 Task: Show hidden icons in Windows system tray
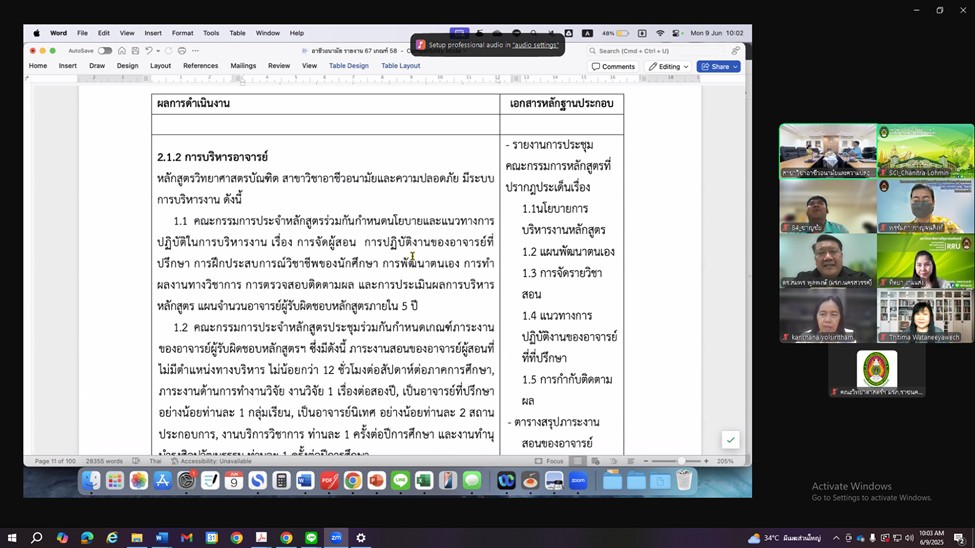click(x=837, y=538)
